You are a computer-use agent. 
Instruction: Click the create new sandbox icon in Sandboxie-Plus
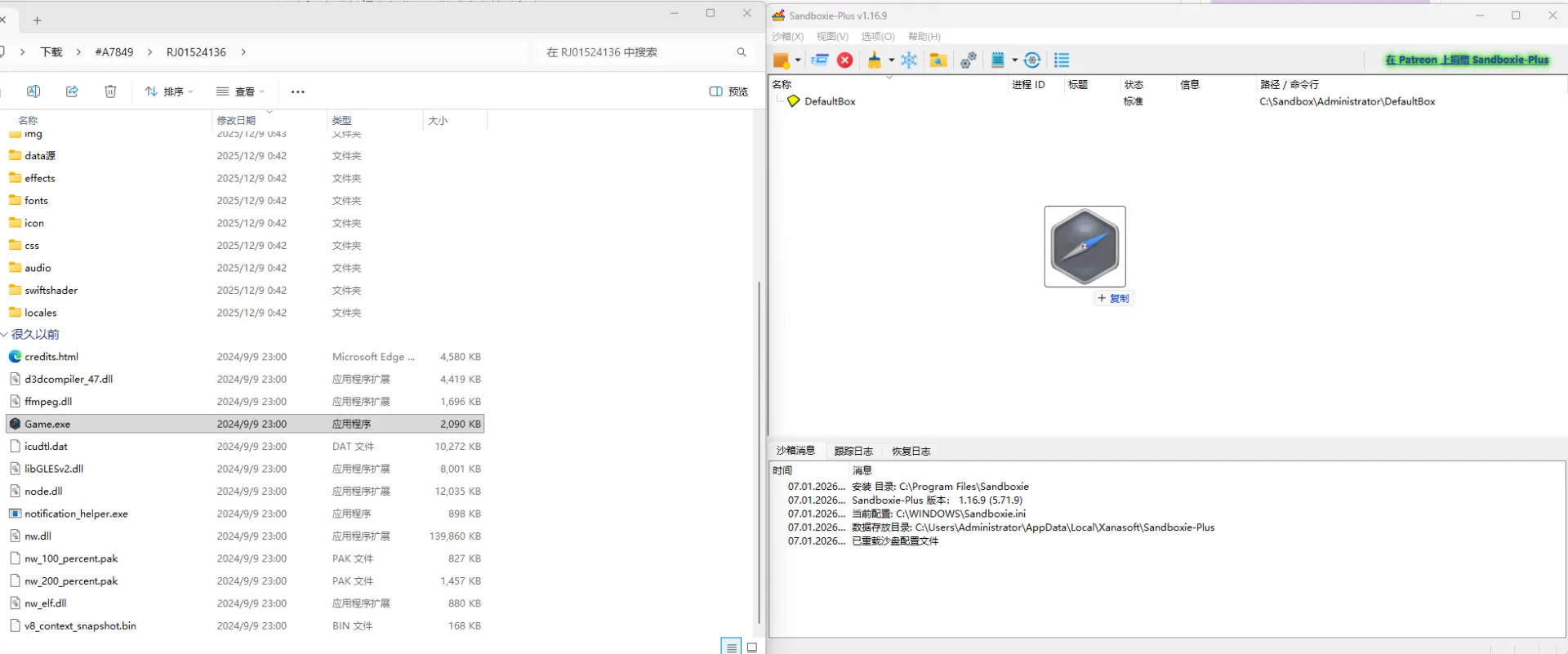tap(781, 60)
